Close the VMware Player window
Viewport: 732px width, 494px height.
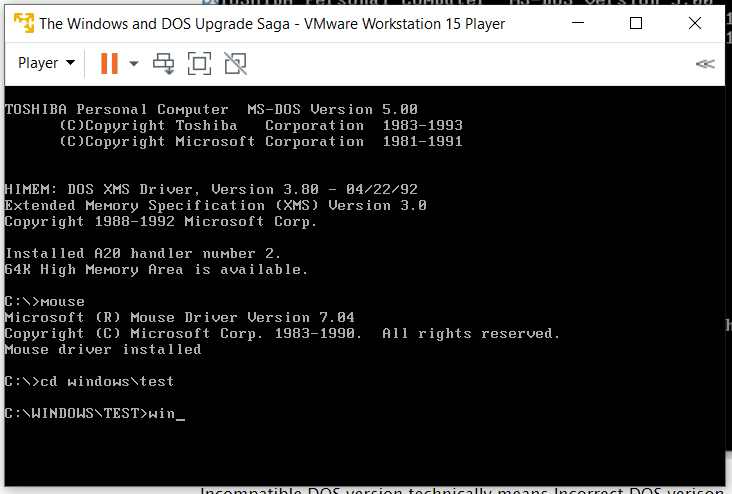tap(695, 23)
